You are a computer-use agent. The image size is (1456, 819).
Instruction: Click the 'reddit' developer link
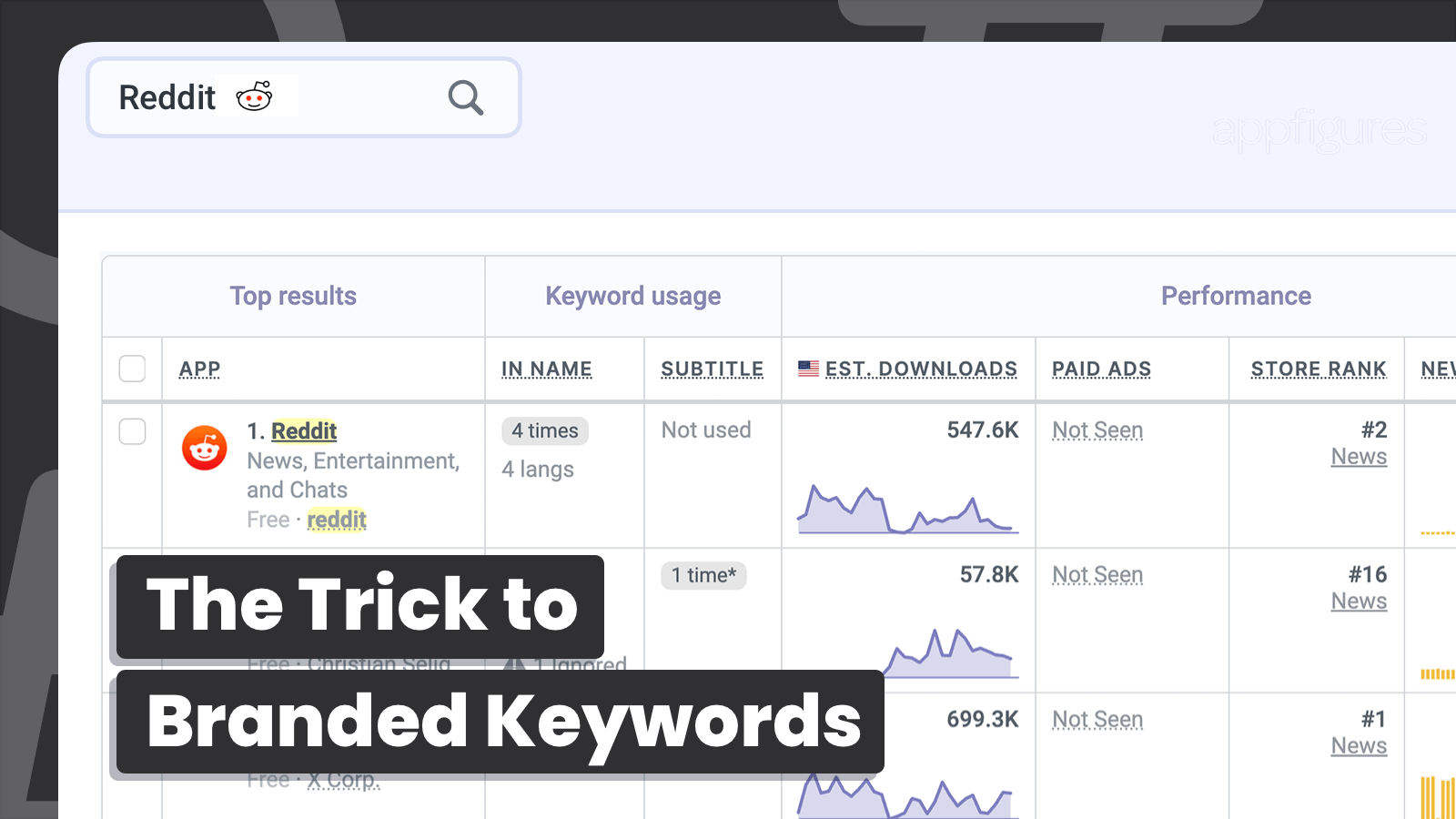(x=337, y=520)
